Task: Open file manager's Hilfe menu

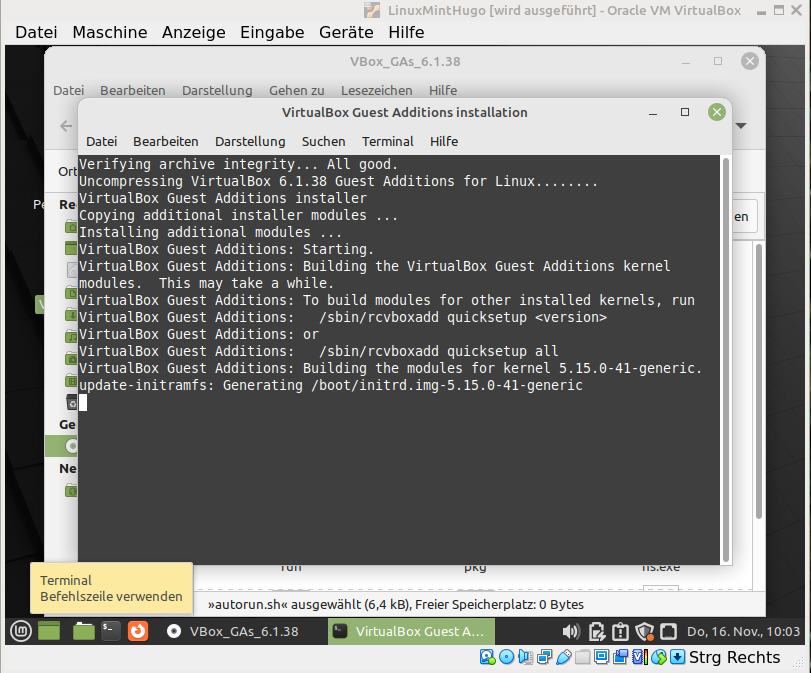Action: click(443, 91)
